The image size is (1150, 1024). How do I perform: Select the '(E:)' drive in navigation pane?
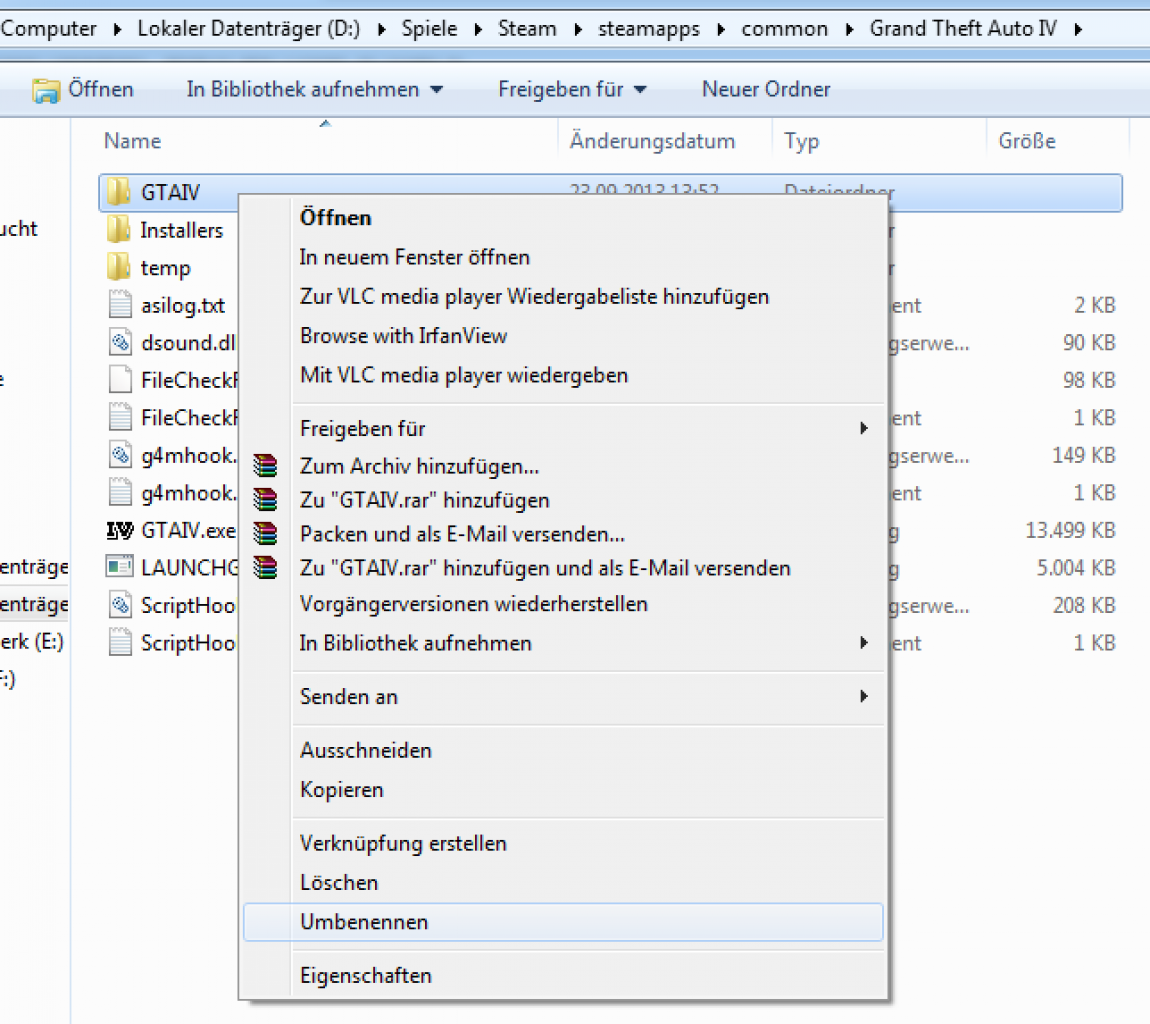pos(33,642)
